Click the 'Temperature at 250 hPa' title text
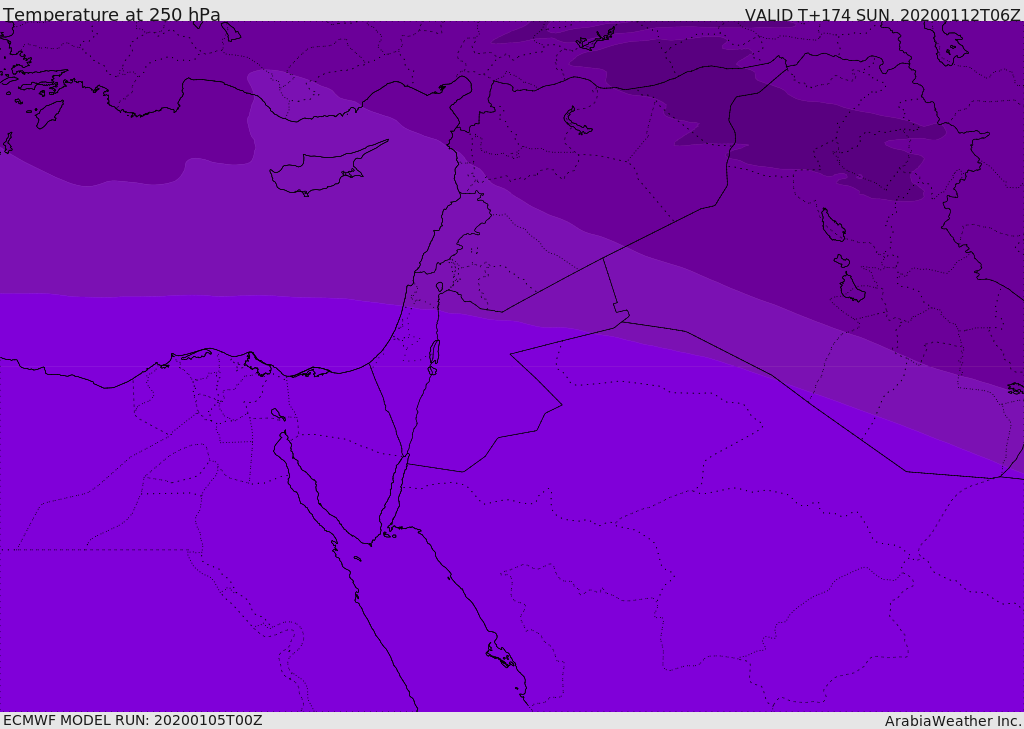 [112, 14]
